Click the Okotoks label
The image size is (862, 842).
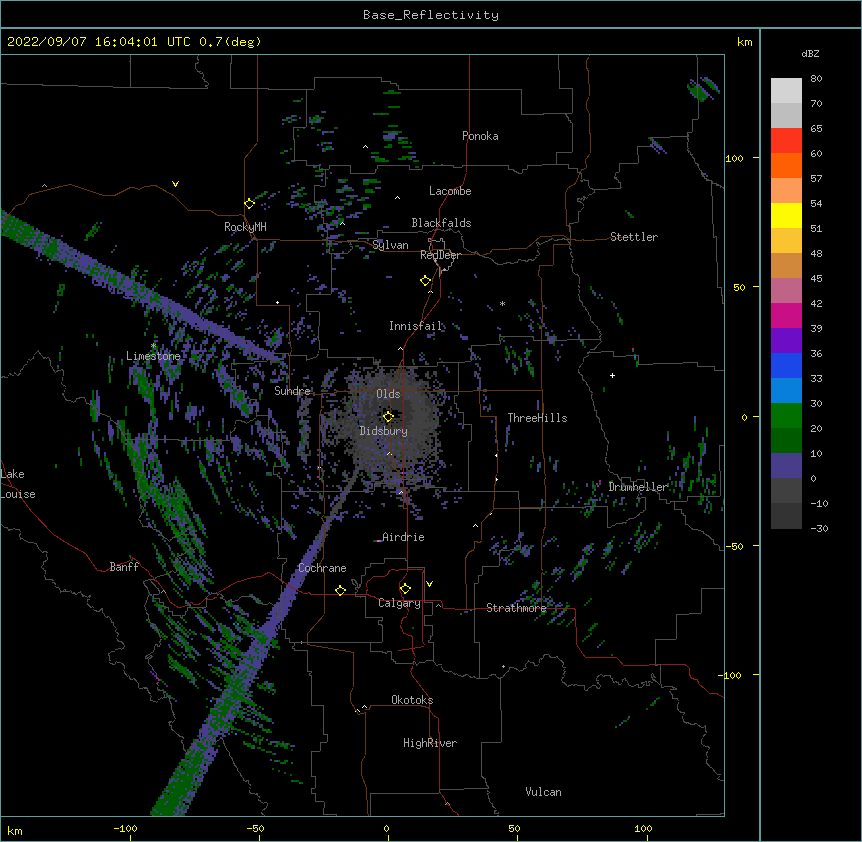pyautogui.click(x=412, y=700)
